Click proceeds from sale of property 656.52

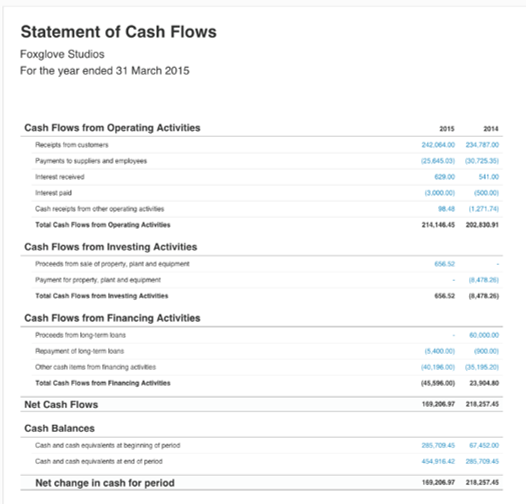pos(444,264)
